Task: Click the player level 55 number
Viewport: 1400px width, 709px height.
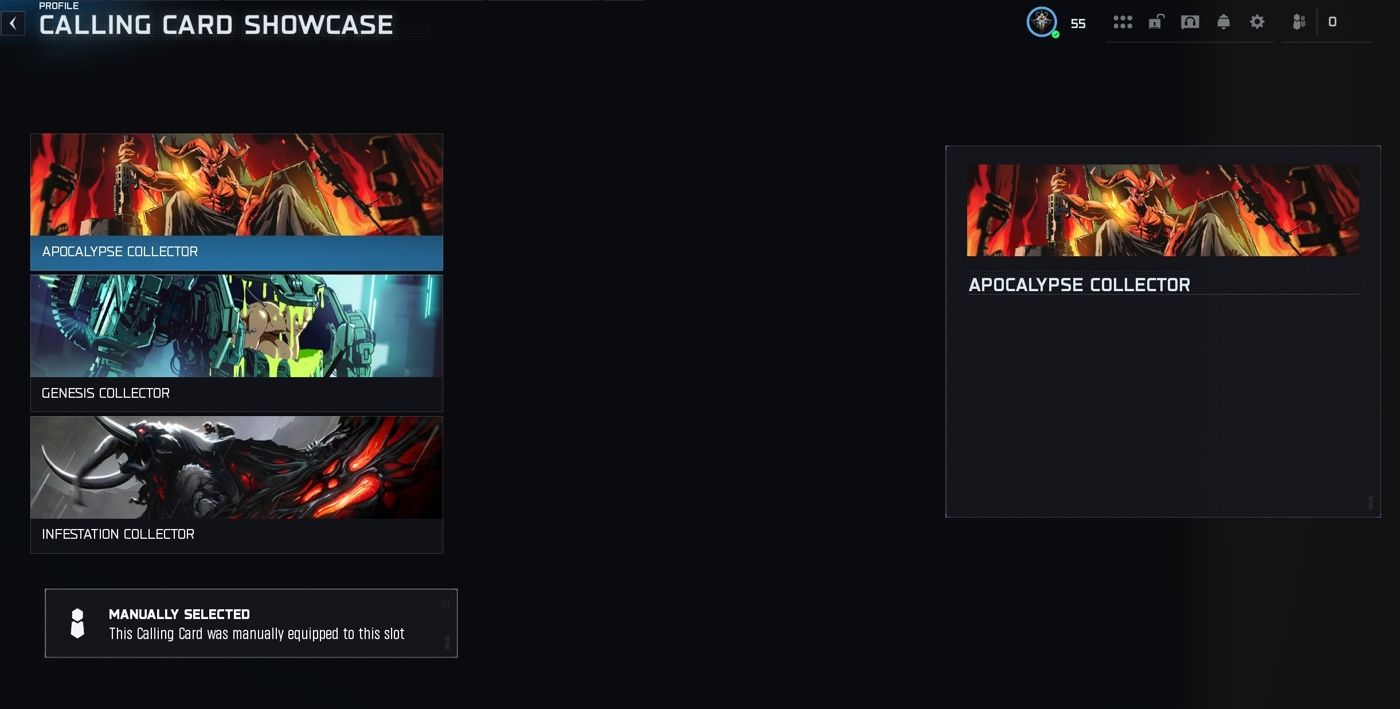Action: [1078, 23]
